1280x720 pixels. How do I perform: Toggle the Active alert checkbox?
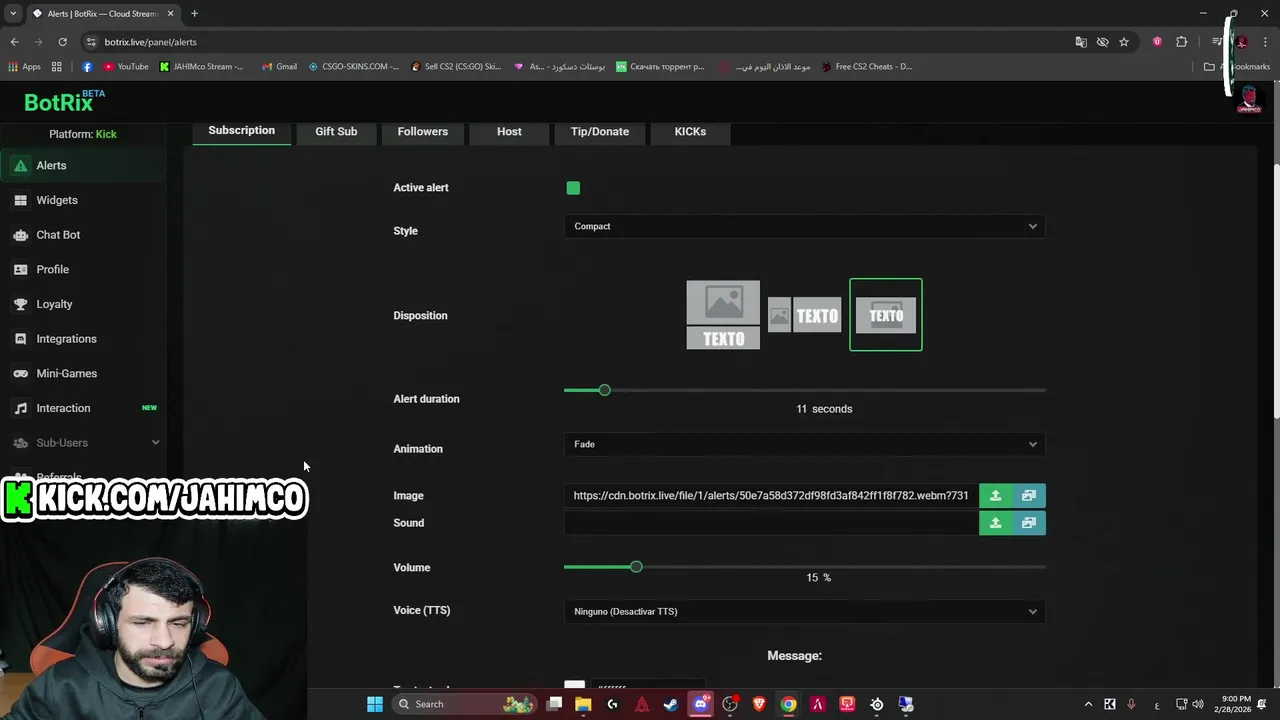(x=573, y=188)
